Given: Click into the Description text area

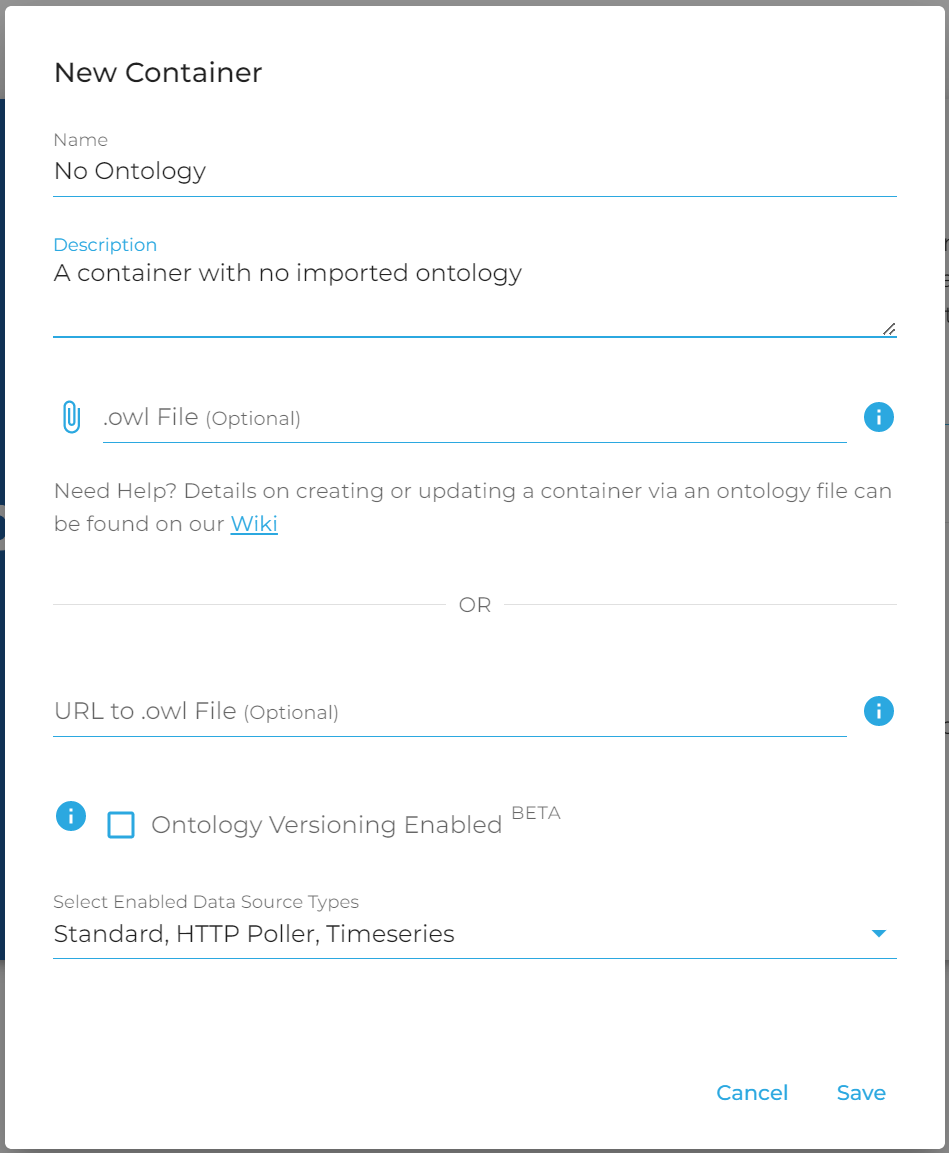Looking at the screenshot, I should coord(474,290).
